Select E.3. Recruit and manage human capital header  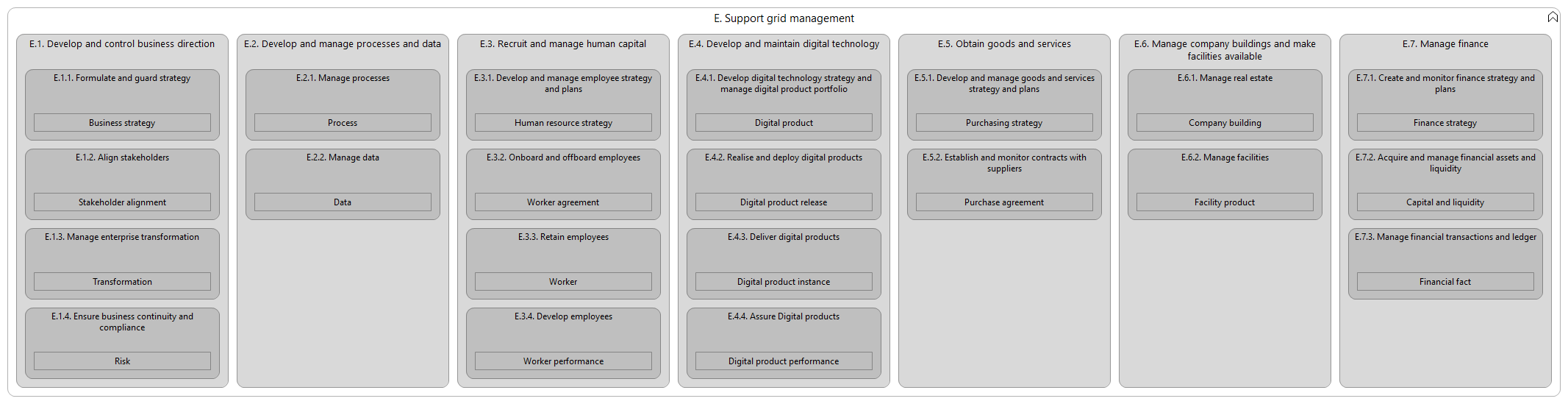coord(563,44)
